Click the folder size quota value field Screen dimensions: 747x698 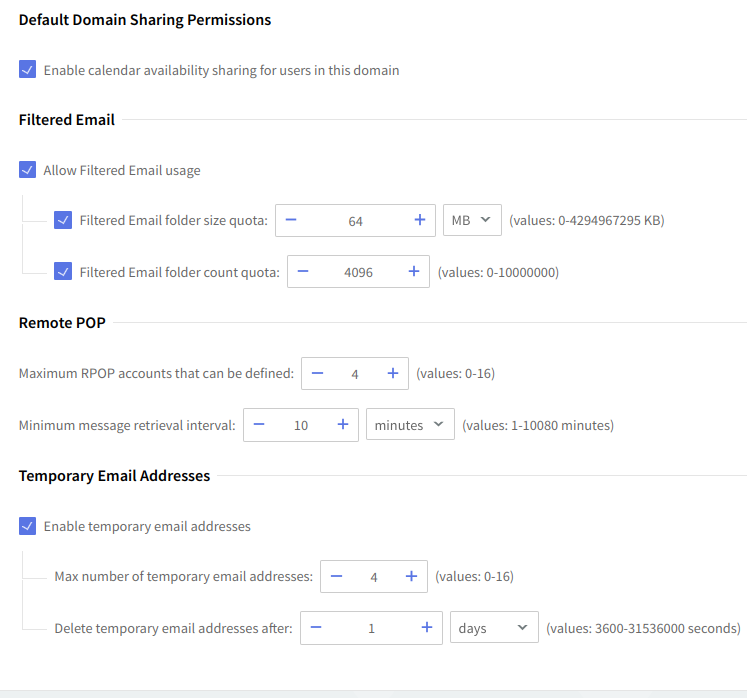pos(355,221)
